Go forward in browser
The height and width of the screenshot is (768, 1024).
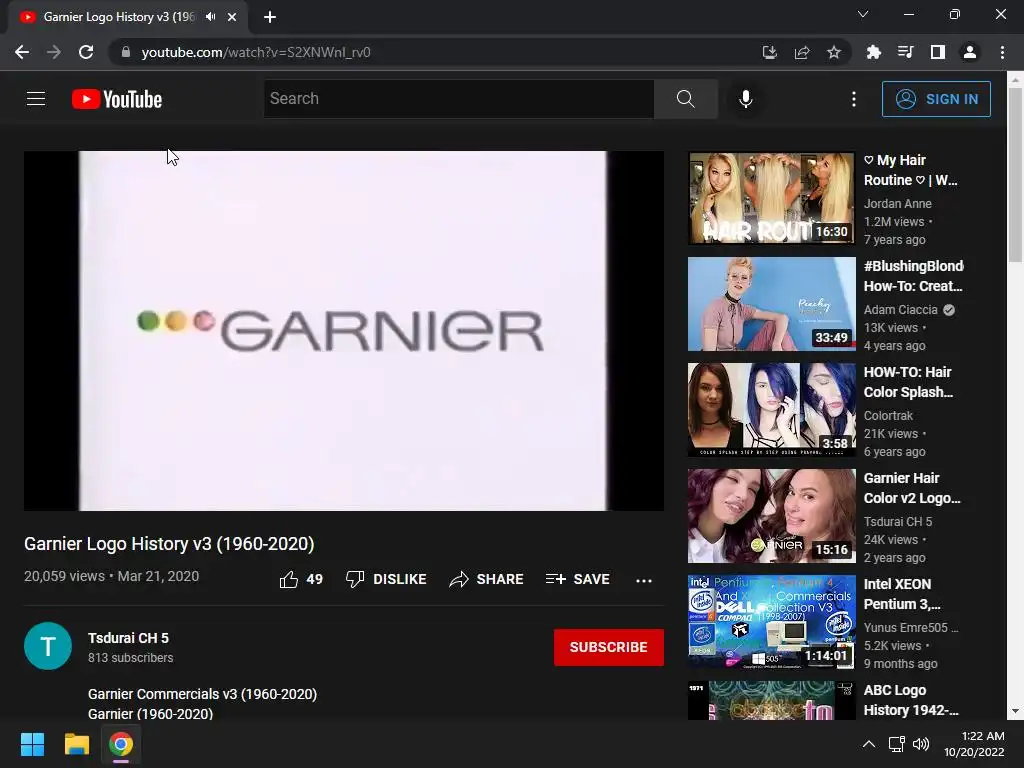click(54, 52)
